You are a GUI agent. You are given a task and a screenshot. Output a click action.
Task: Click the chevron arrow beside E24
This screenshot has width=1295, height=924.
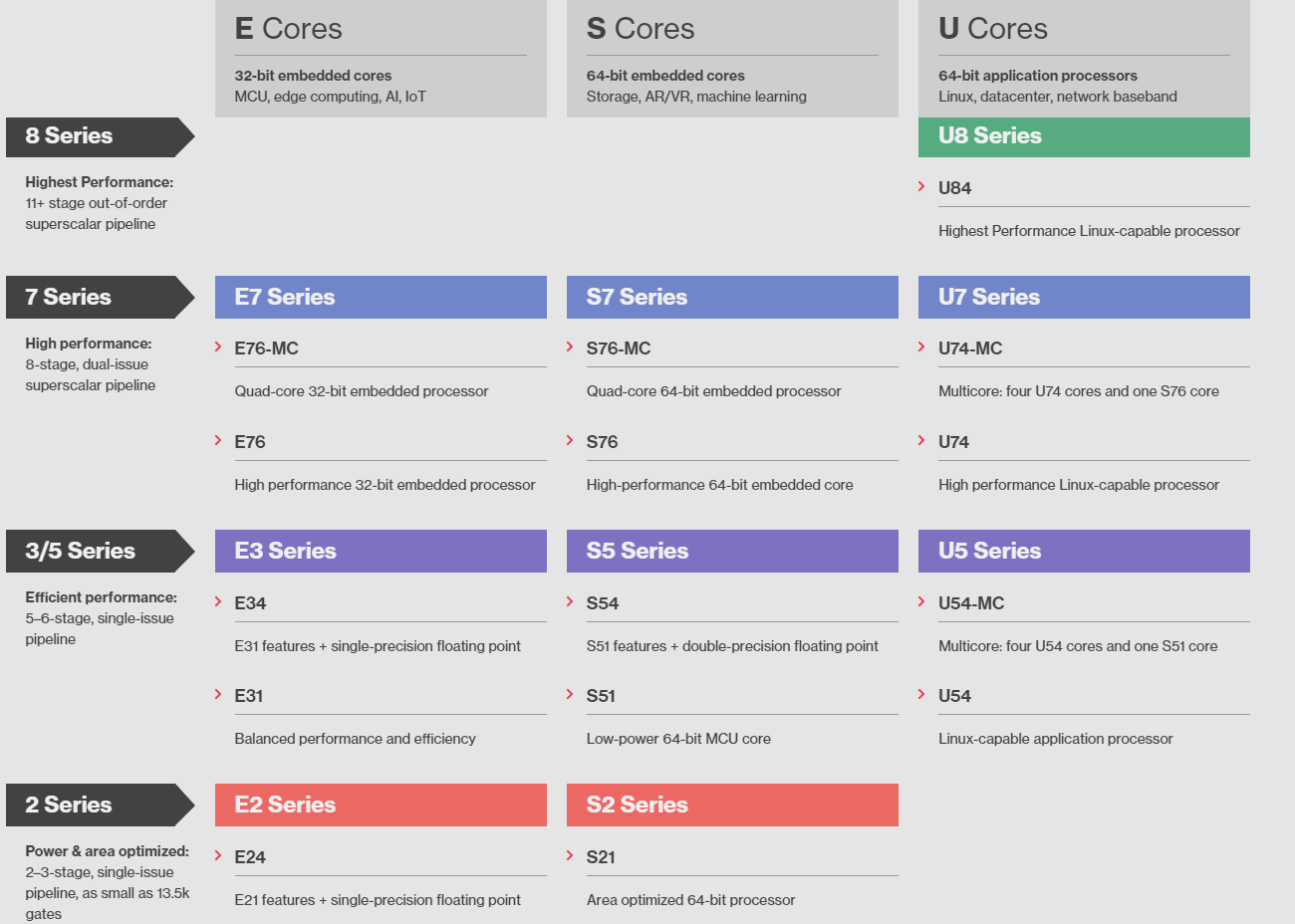218,855
